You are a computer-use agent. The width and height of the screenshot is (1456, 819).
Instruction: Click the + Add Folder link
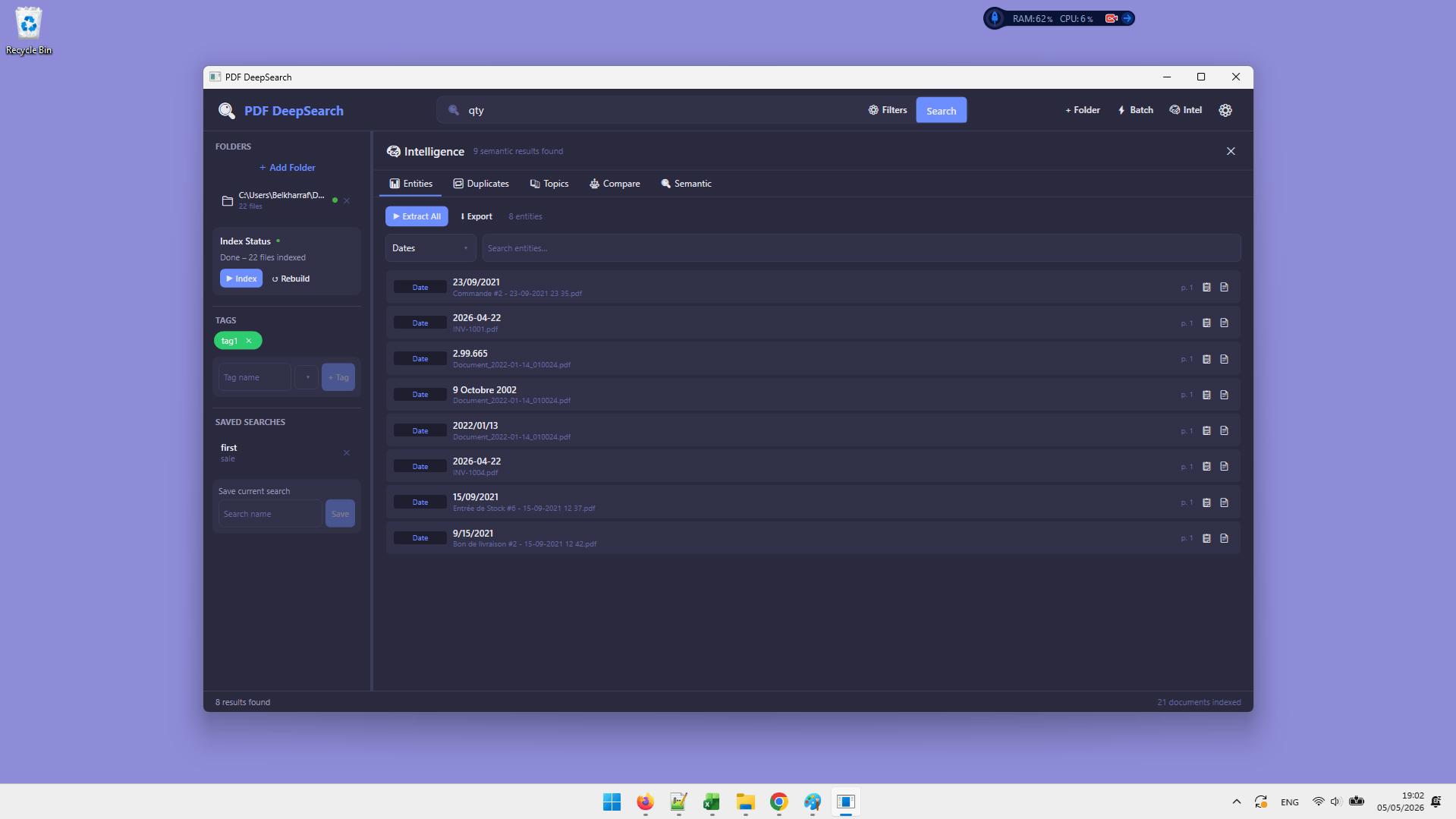pyautogui.click(x=288, y=168)
